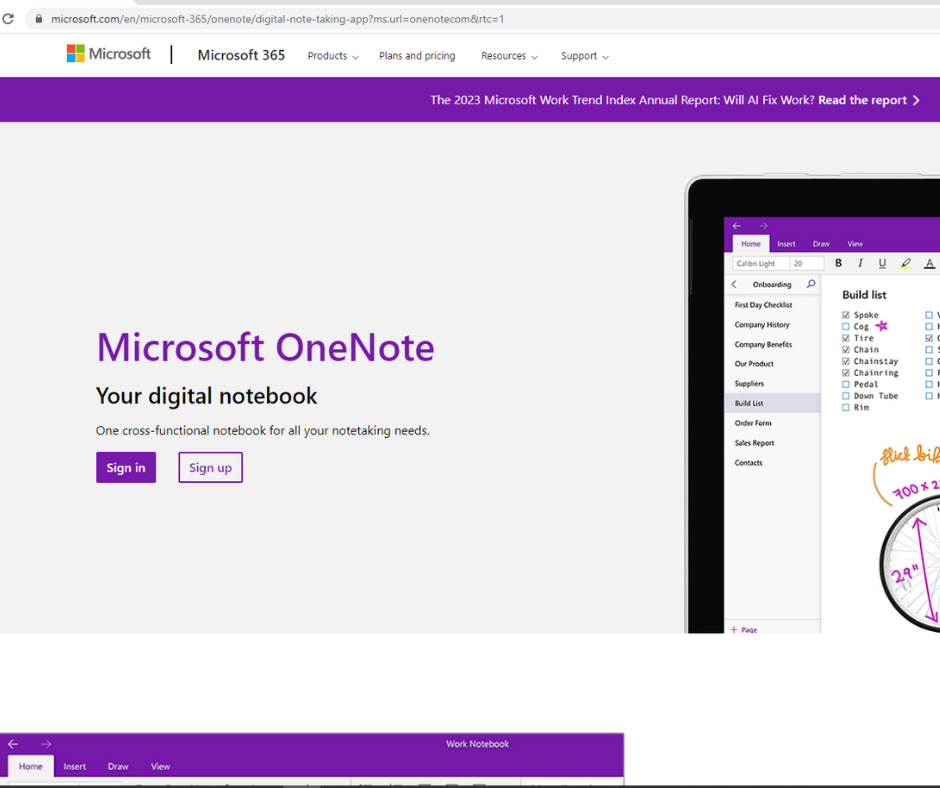Expand the Products dropdown menu
Viewport: 940px width, 788px height.
point(333,56)
